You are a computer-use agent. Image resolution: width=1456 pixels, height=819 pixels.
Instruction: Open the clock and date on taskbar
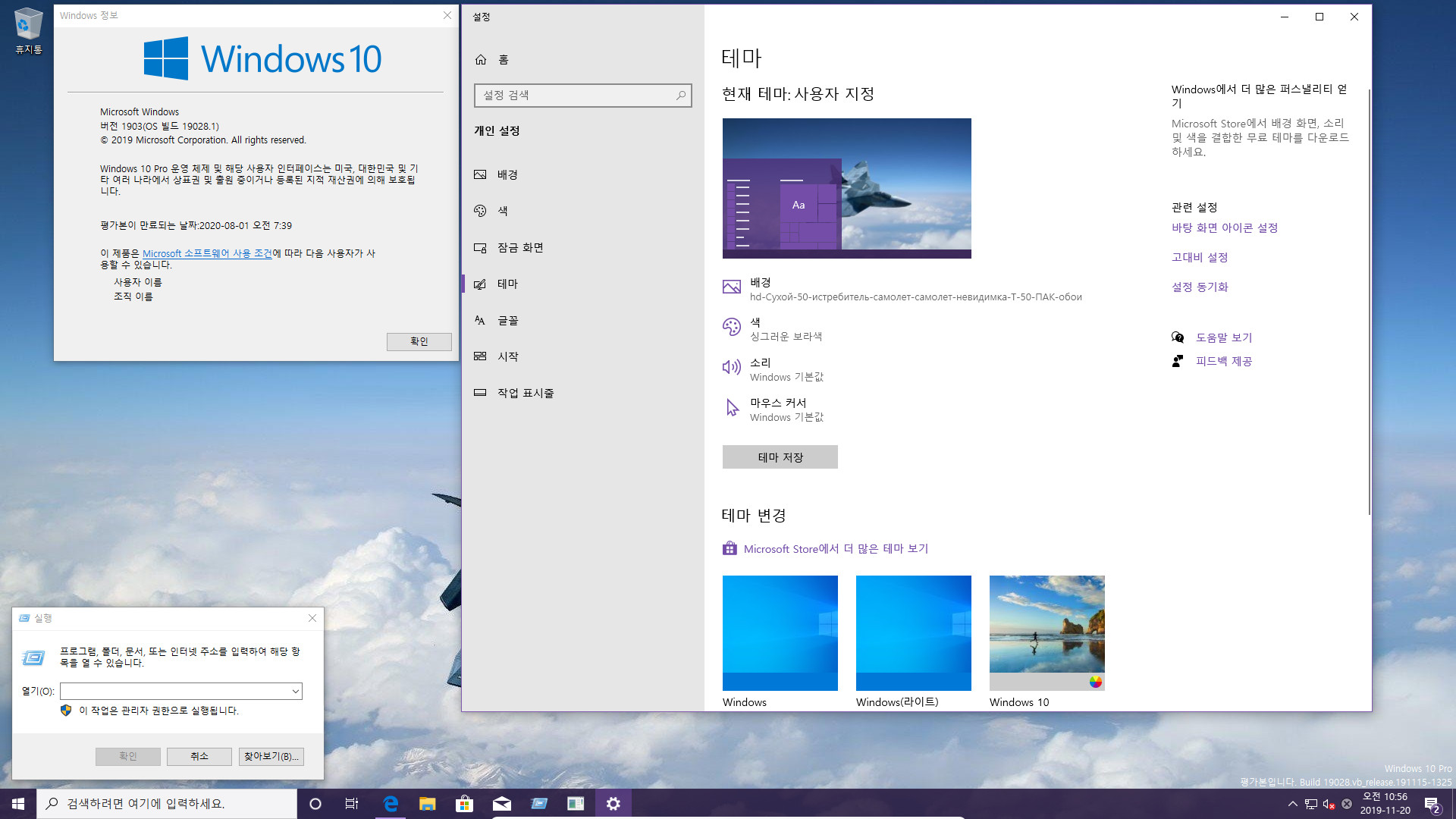coord(1385,804)
